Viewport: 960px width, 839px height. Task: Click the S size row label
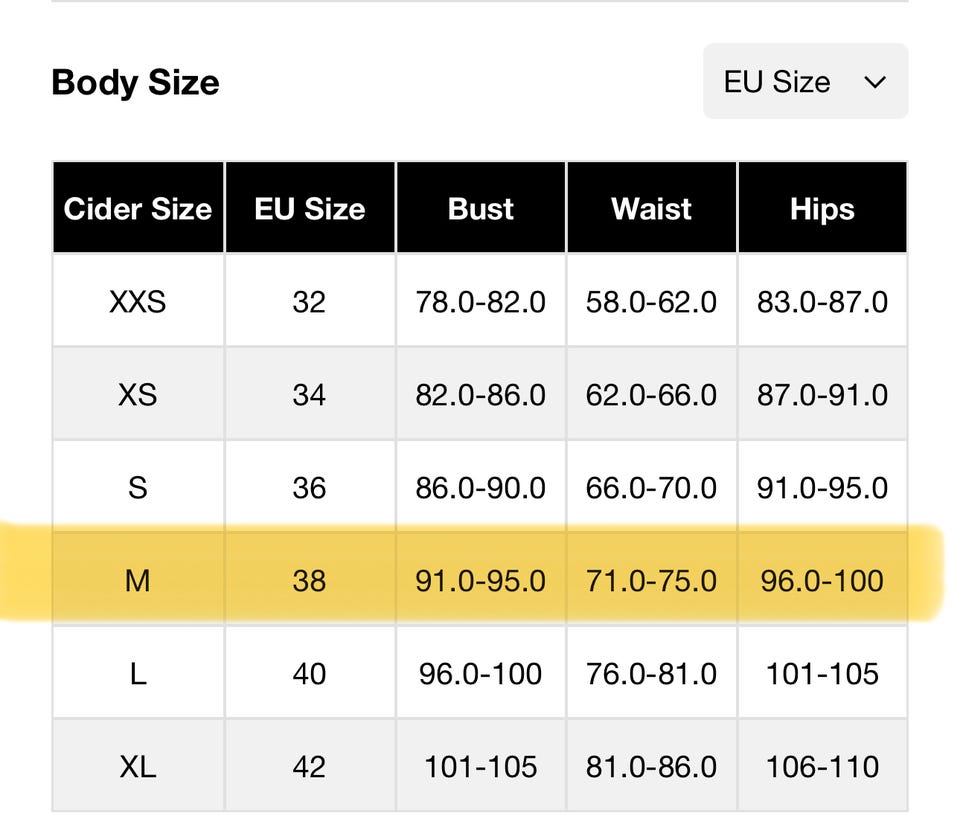point(138,487)
